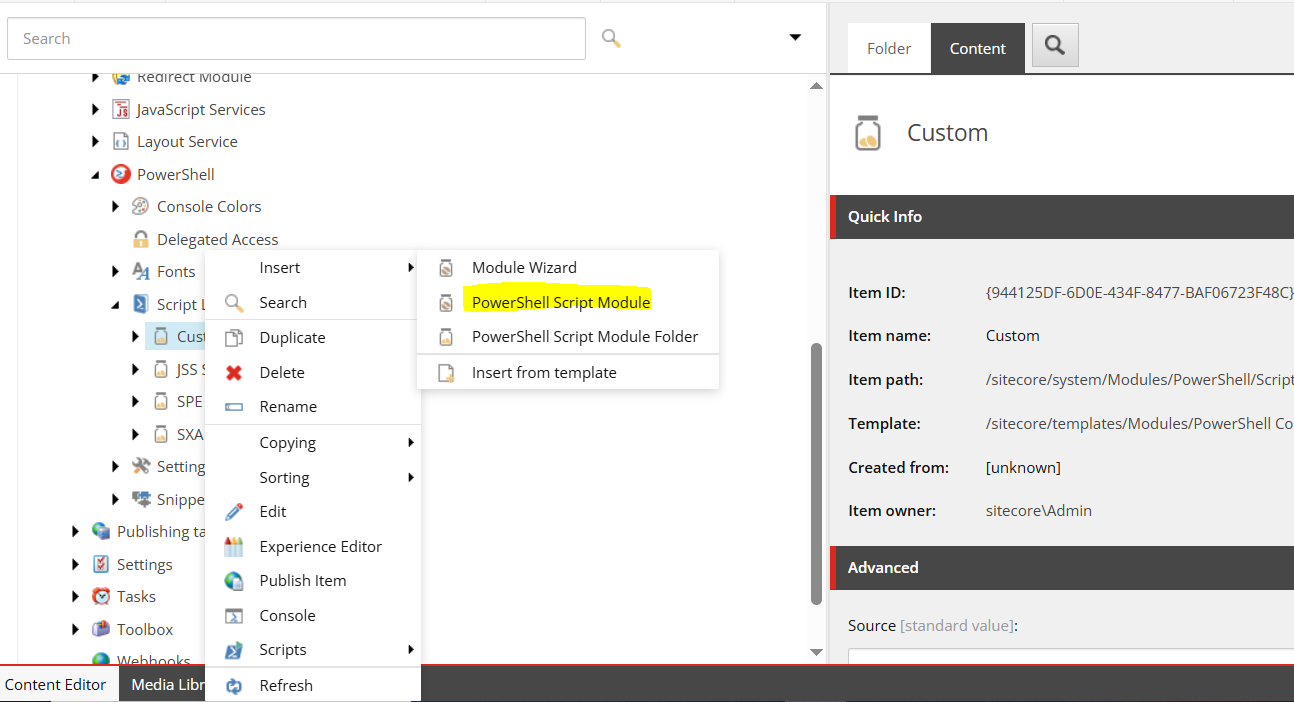
Task: Collapse the PowerShell tree node
Action: pyautogui.click(x=96, y=175)
